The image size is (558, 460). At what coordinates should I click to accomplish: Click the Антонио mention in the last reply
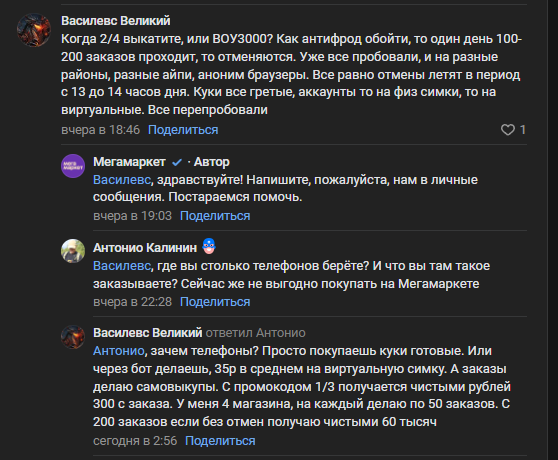tap(119, 351)
